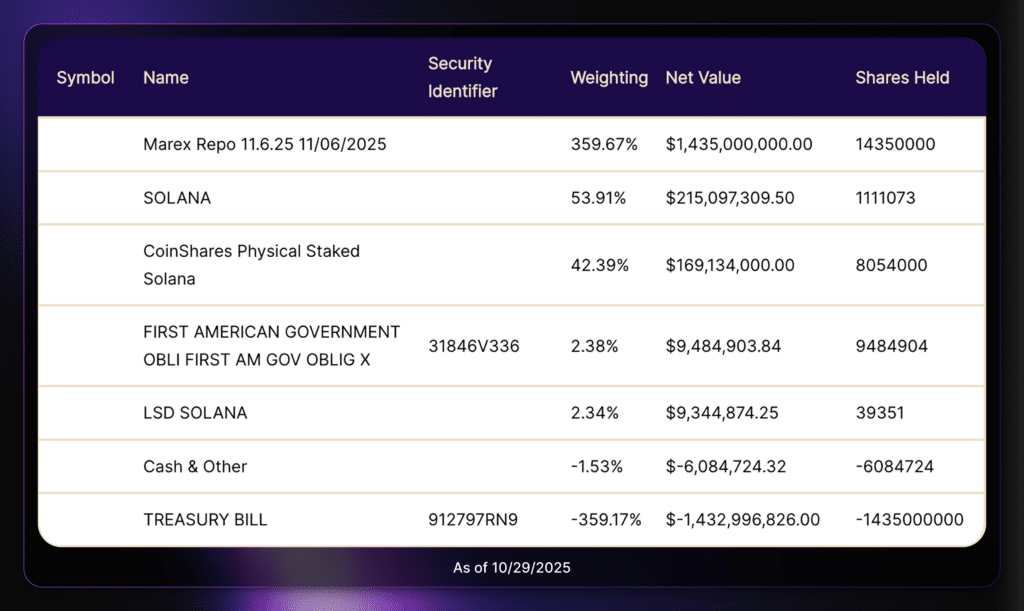Screen dimensions: 1024x611
Task: Select the Marex Repo 11.6.25 row name
Action: click(x=265, y=144)
